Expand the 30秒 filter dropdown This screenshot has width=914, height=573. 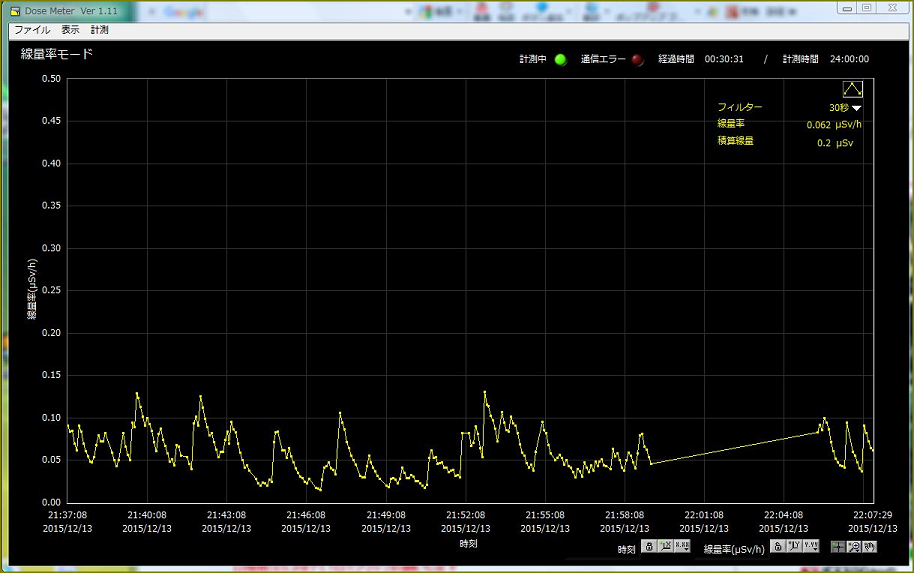[856, 107]
